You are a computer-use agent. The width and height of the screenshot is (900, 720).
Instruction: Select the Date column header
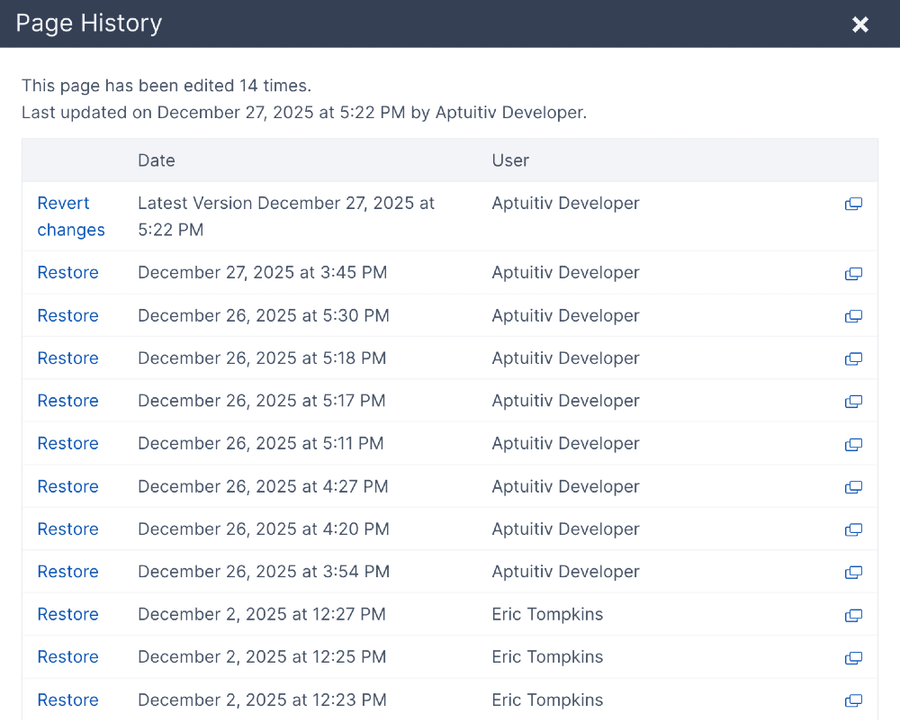click(x=156, y=160)
